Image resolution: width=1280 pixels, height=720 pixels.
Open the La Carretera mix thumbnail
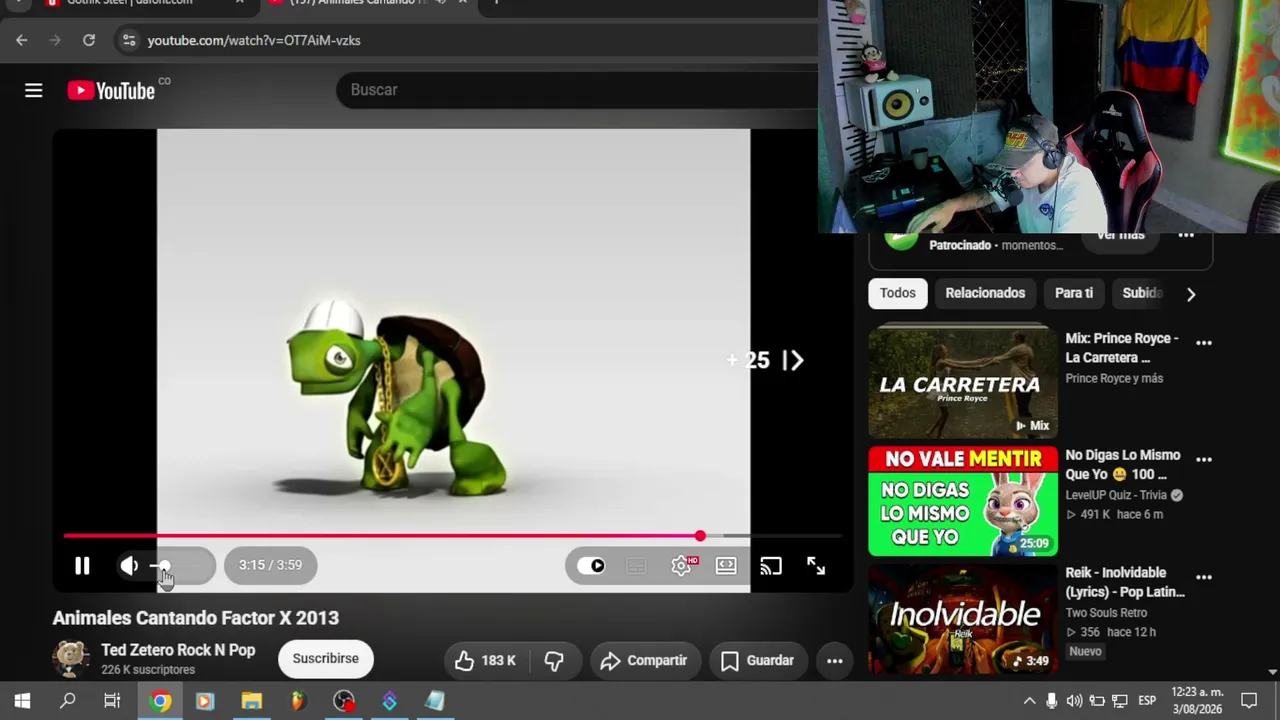tap(963, 382)
